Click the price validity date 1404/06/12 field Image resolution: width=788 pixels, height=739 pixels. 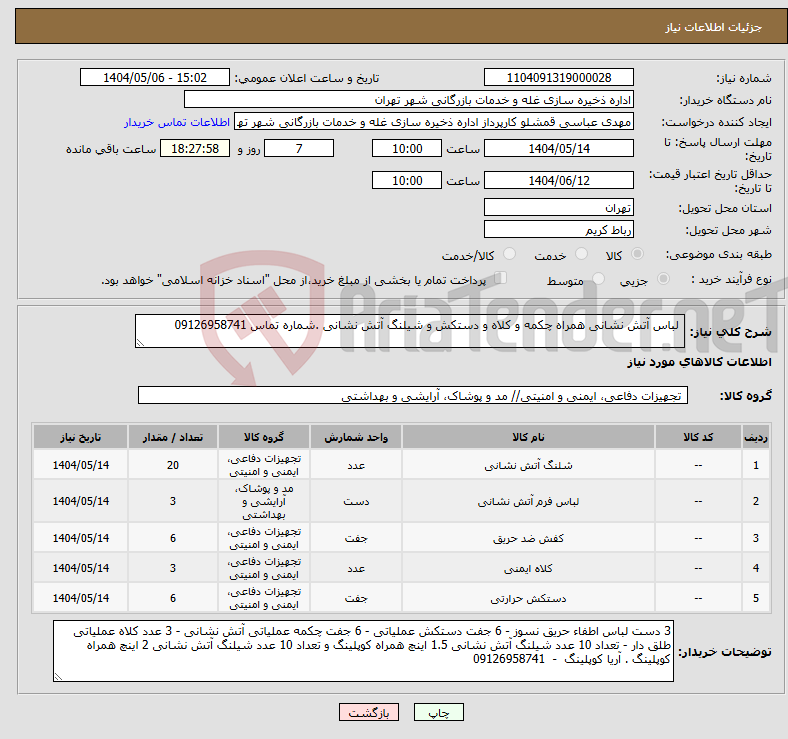tap(559, 180)
